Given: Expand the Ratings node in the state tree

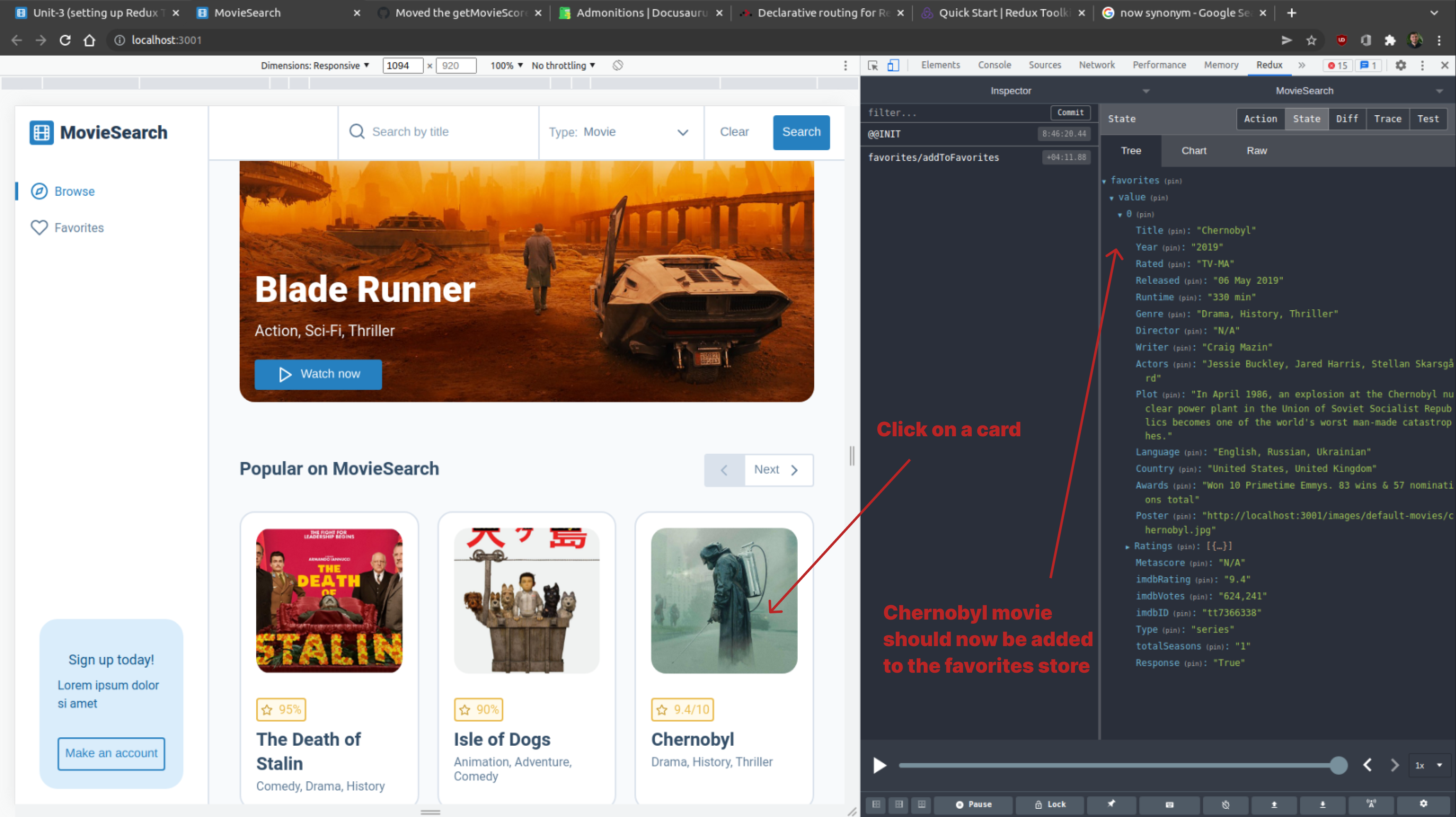Looking at the screenshot, I should 1128,546.
